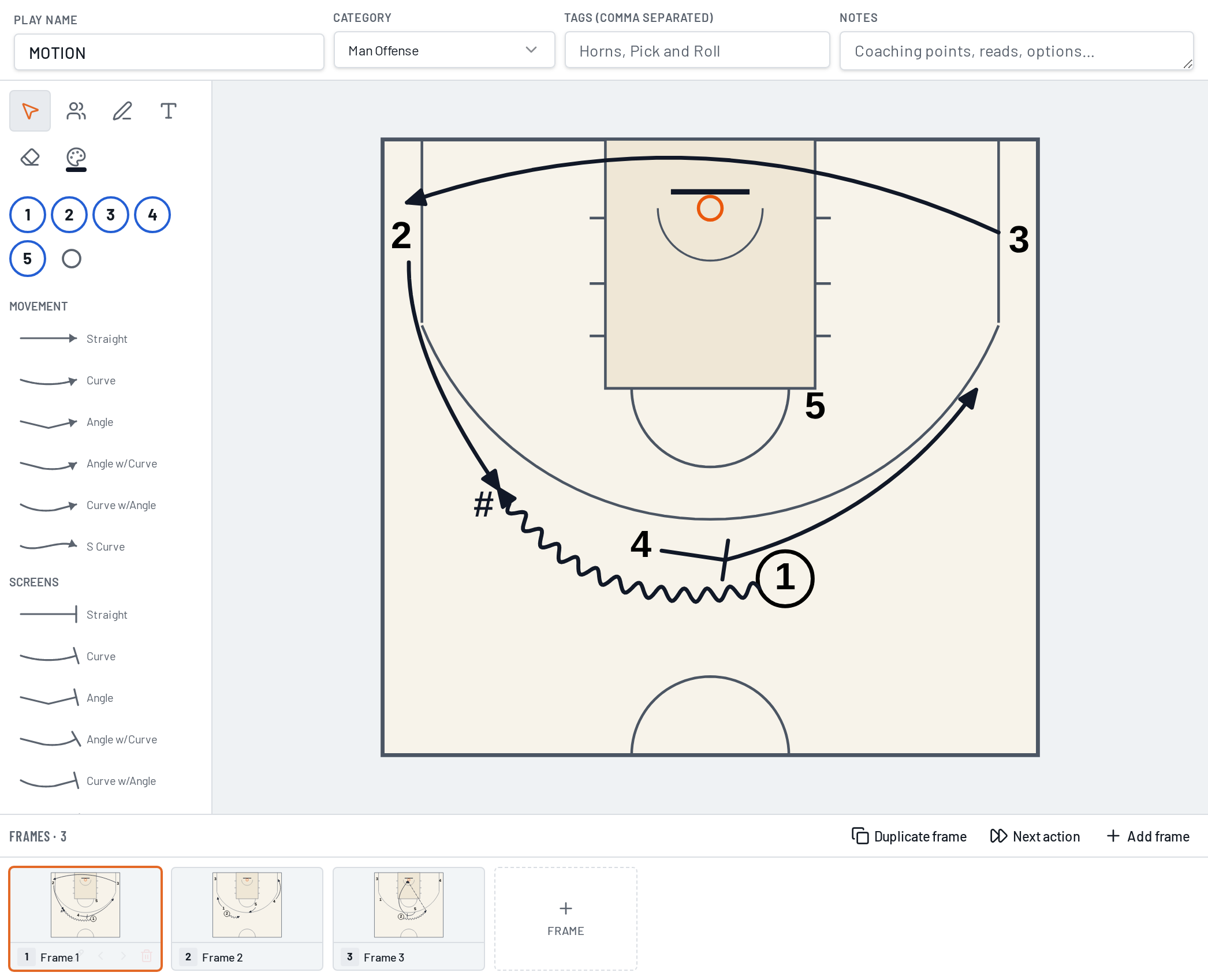
Task: Focus the Tags input field
Action: tap(697, 51)
